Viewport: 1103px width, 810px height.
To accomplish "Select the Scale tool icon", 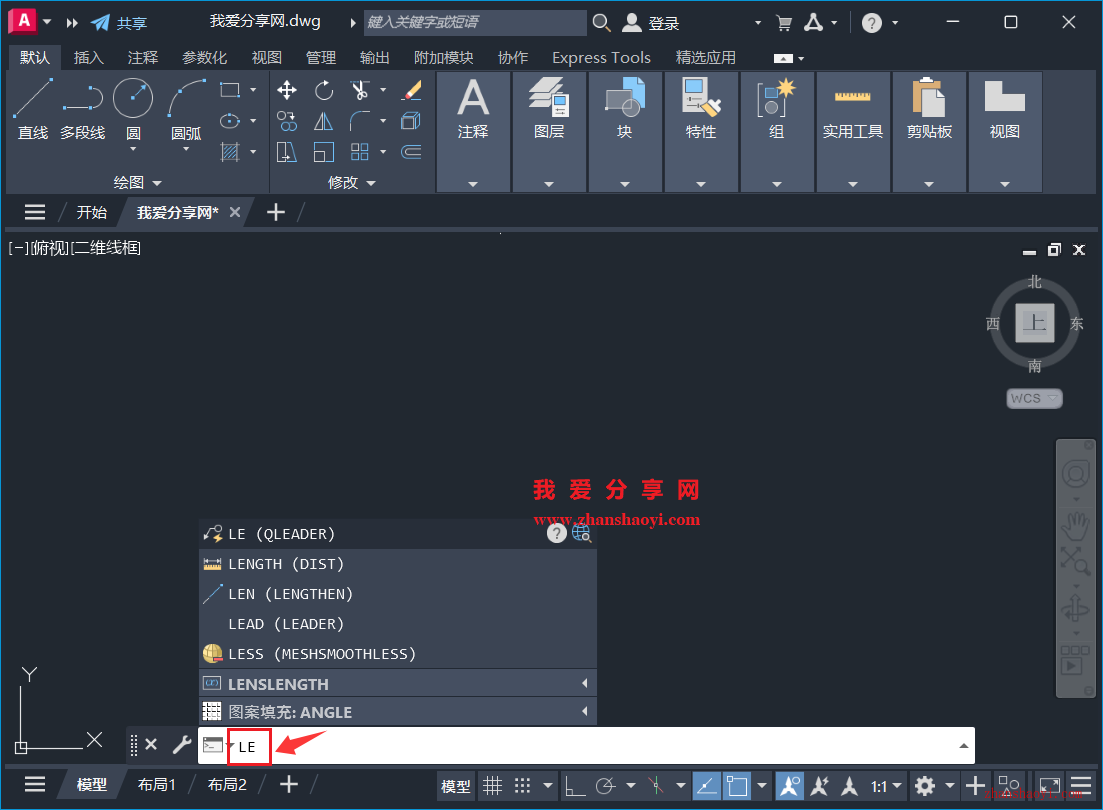I will [324, 151].
